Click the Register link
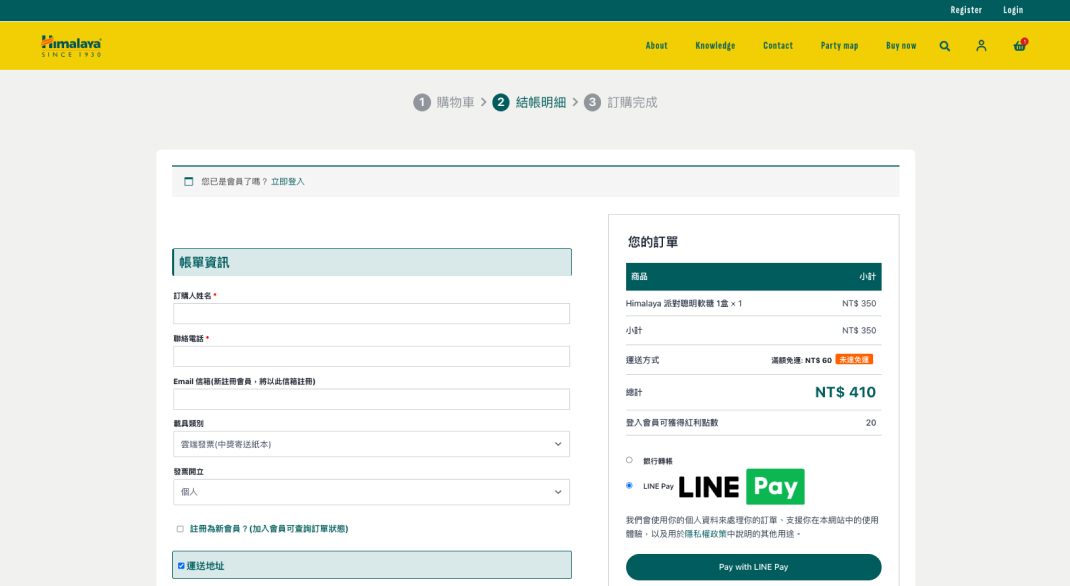 click(x=966, y=10)
